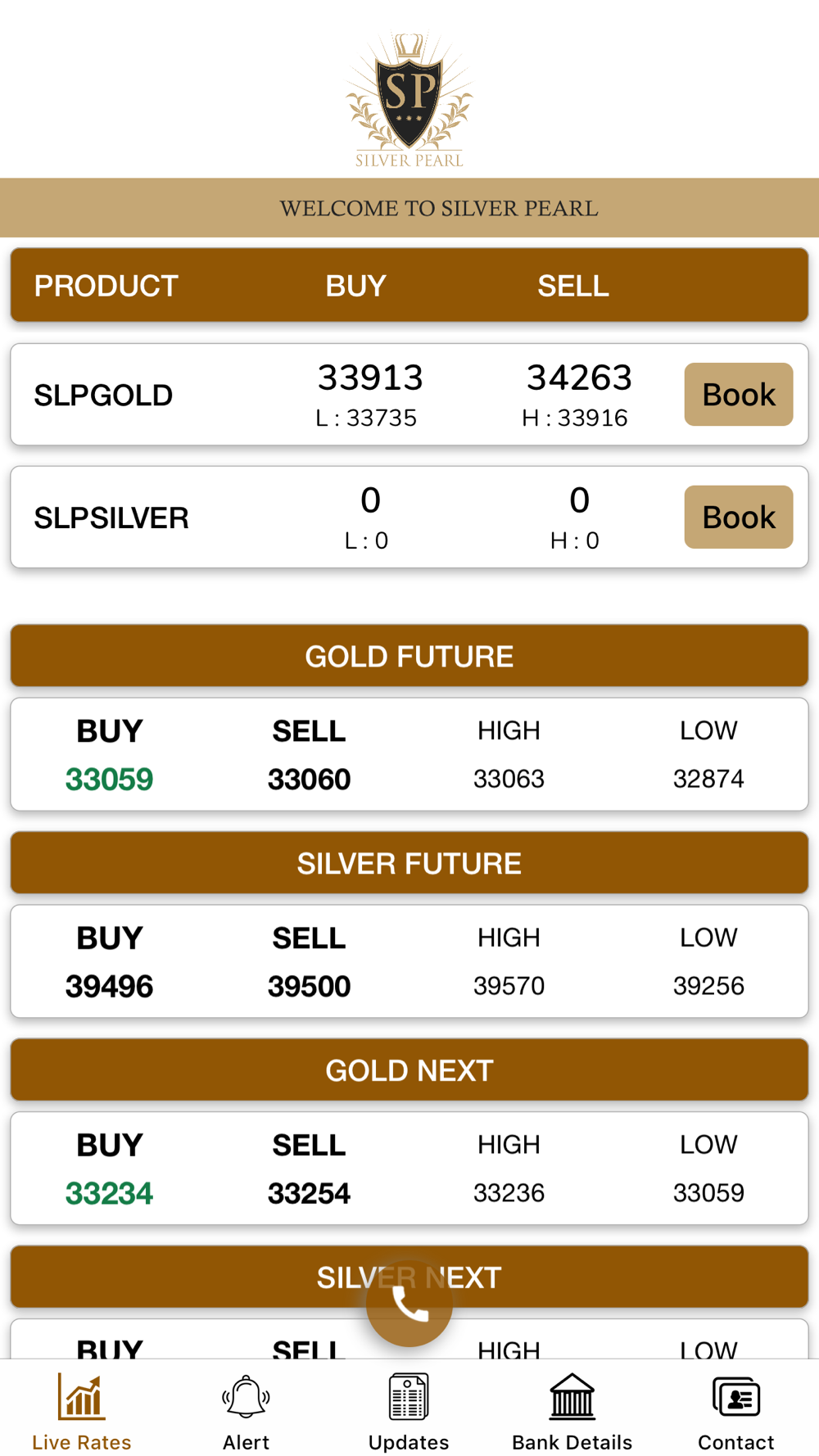819x1456 pixels.
Task: Select the GOLD NEXT header
Action: tap(409, 1070)
